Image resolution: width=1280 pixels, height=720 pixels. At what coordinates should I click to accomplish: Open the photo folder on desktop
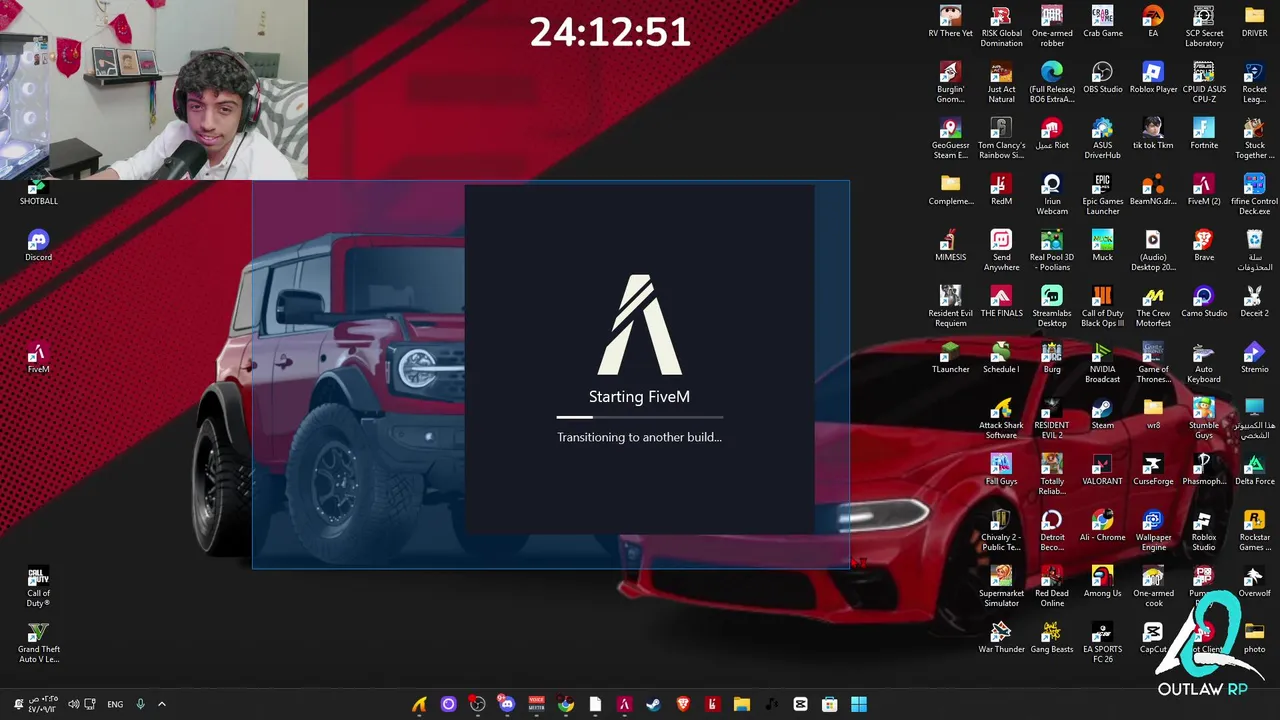[1254, 638]
